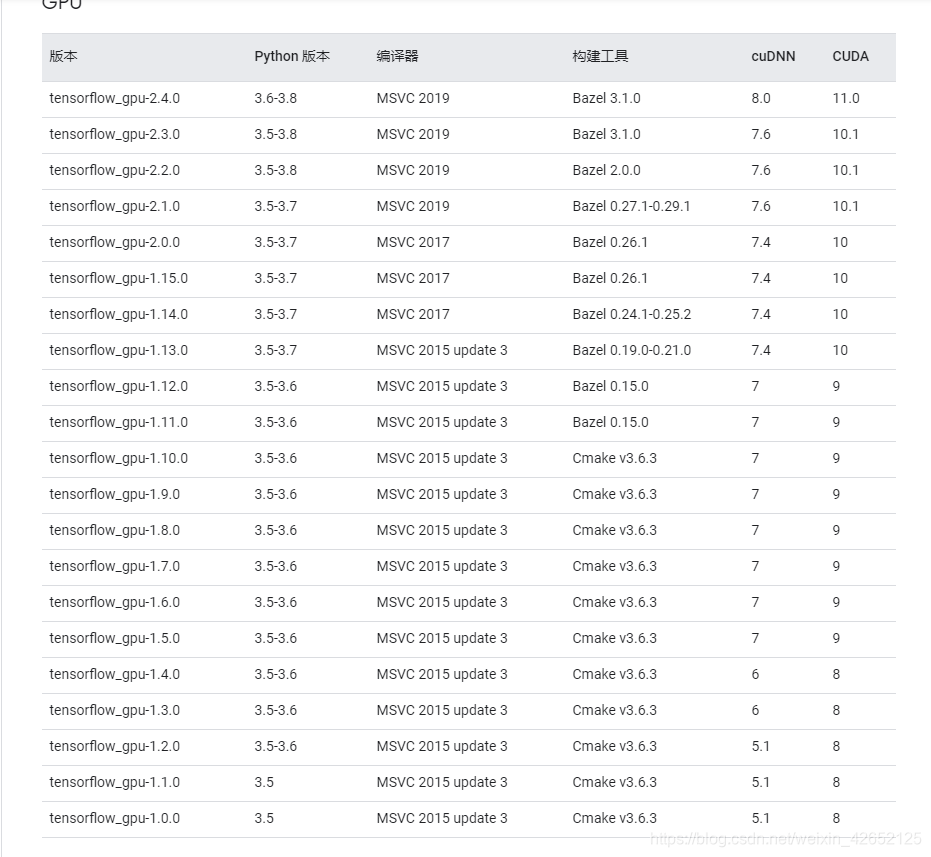Select the tensorflow_gpu-1.7.0 cell
The image size is (931, 857).
tap(115, 567)
